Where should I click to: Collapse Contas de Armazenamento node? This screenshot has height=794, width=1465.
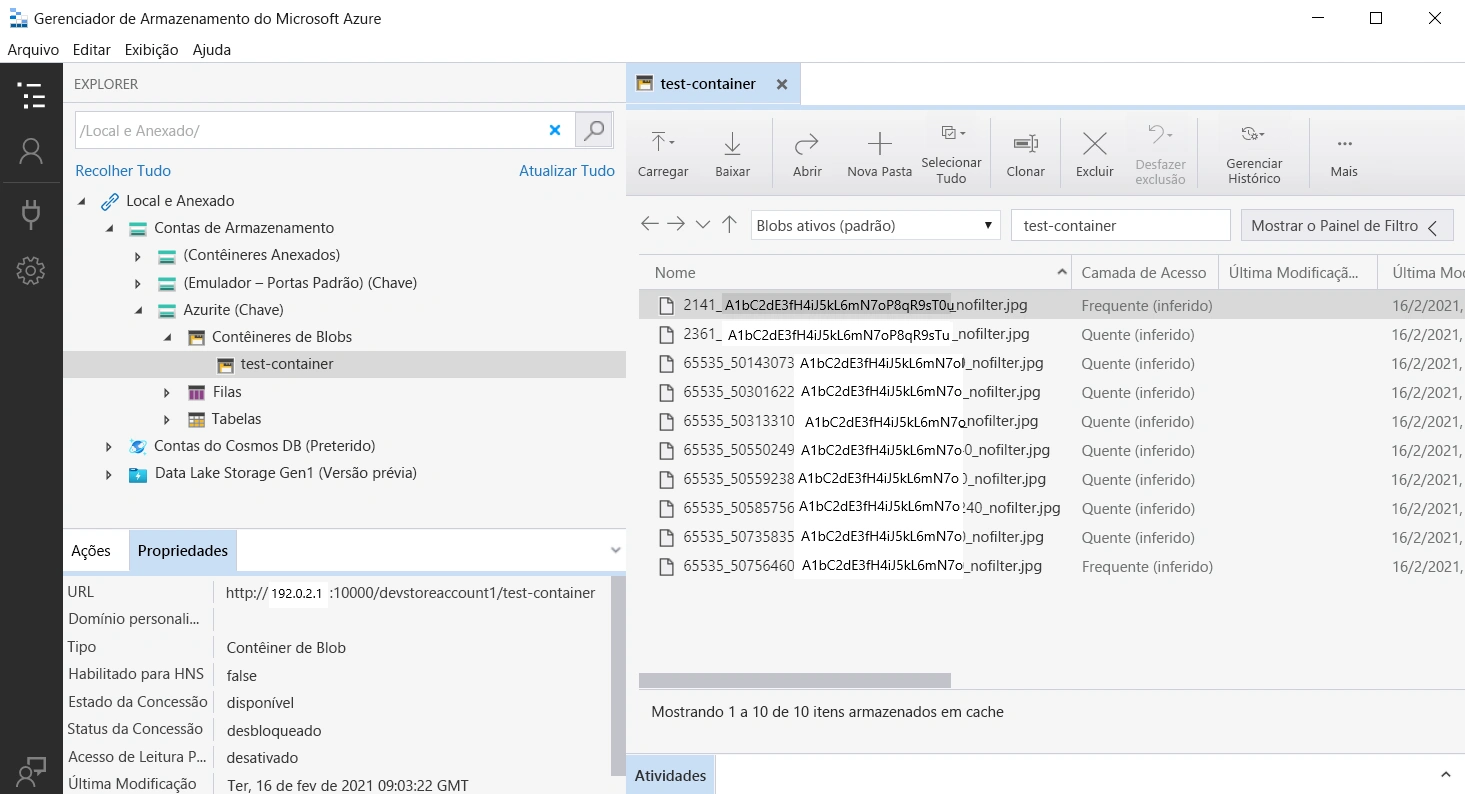[x=109, y=229]
